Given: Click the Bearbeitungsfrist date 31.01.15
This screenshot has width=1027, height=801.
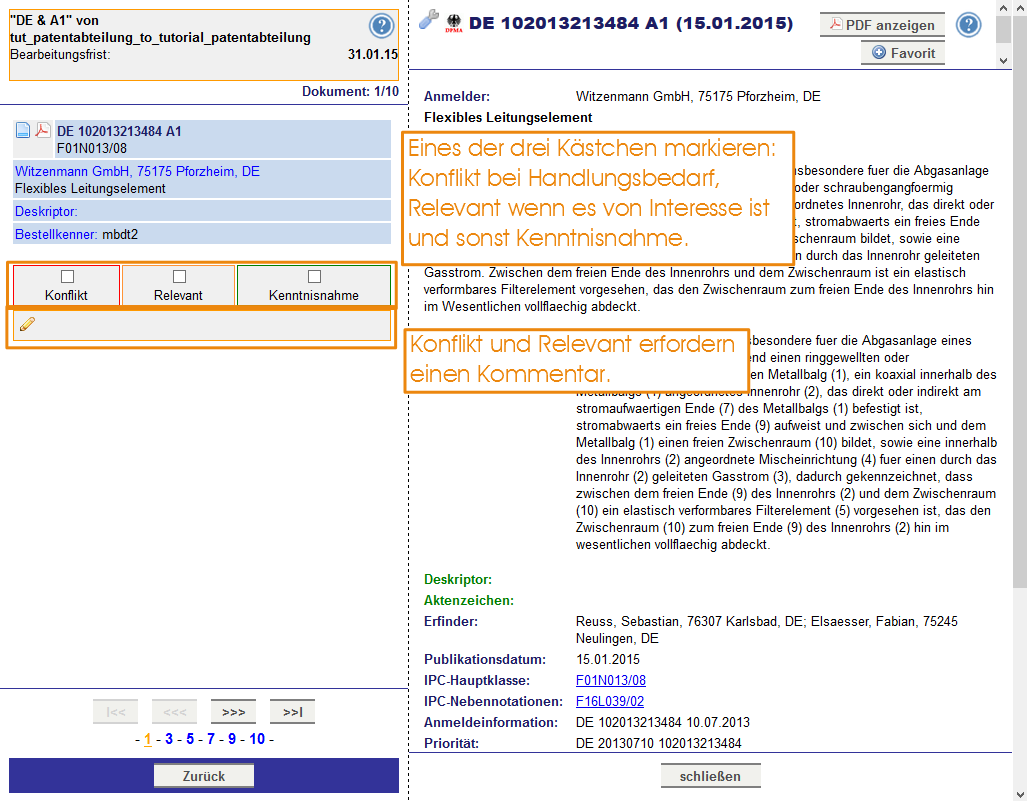Looking at the screenshot, I should coord(373,54).
